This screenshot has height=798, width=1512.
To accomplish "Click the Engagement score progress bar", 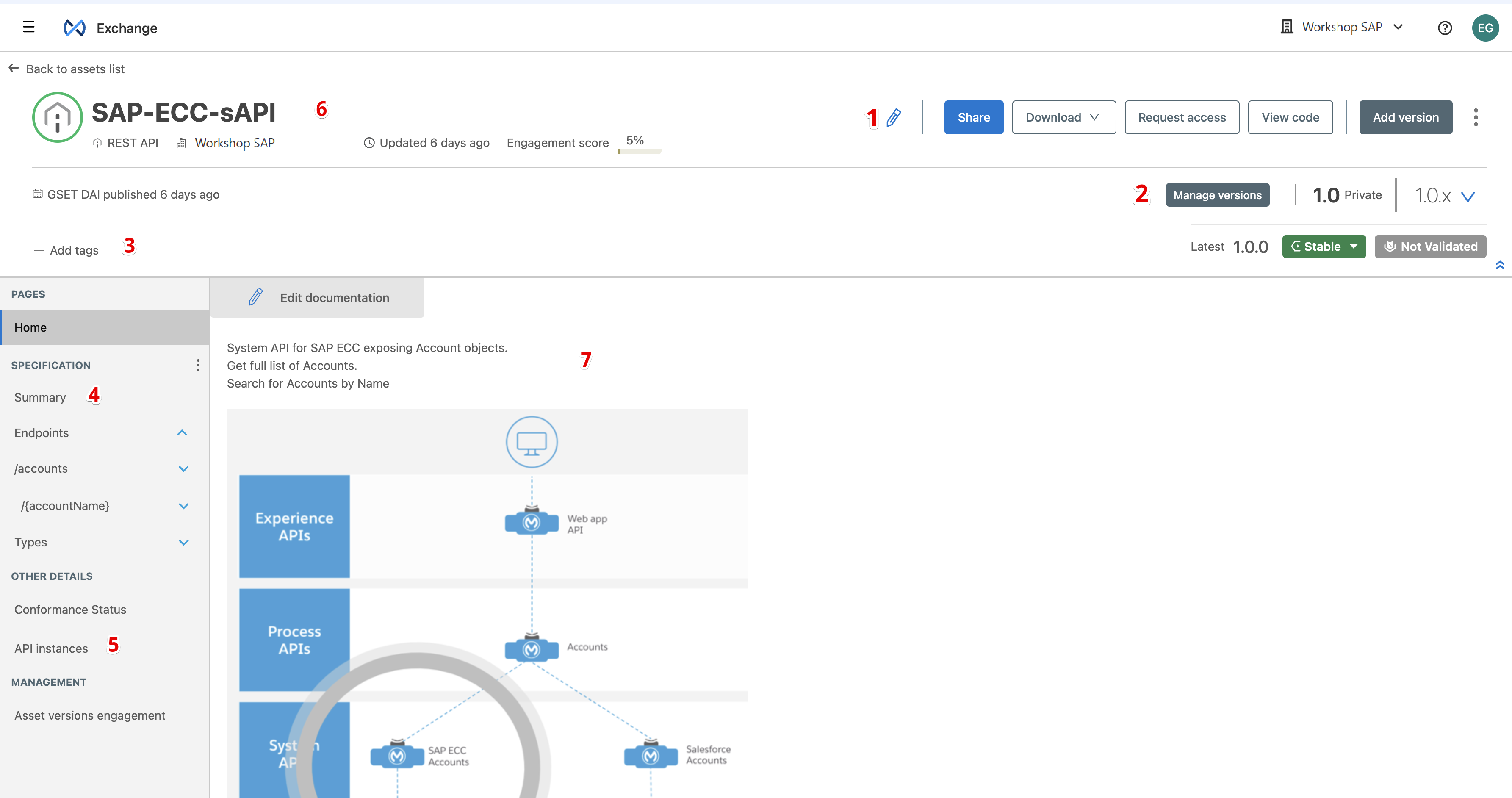I will [x=639, y=152].
